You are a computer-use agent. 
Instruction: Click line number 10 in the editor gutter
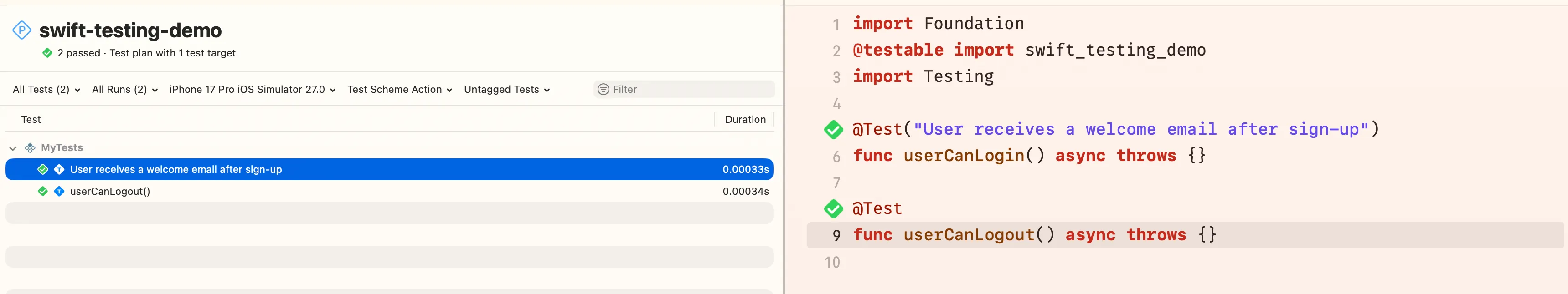coord(832,263)
